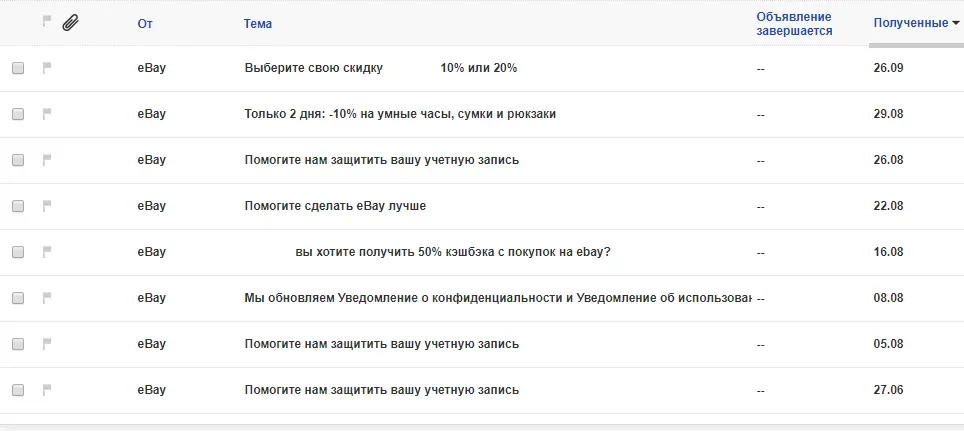
Task: Sort by the 'От' column header
Action: click(x=145, y=24)
